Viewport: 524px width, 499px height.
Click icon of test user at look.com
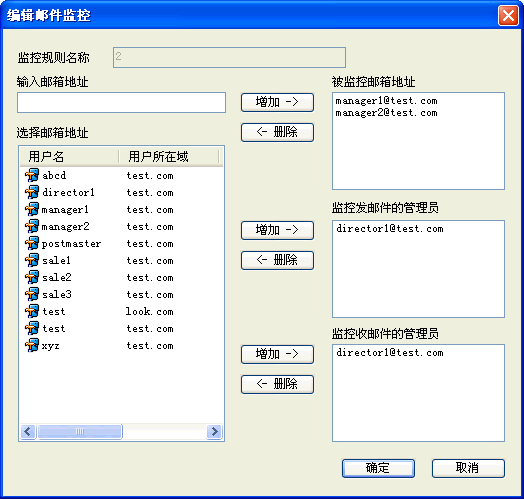point(32,311)
